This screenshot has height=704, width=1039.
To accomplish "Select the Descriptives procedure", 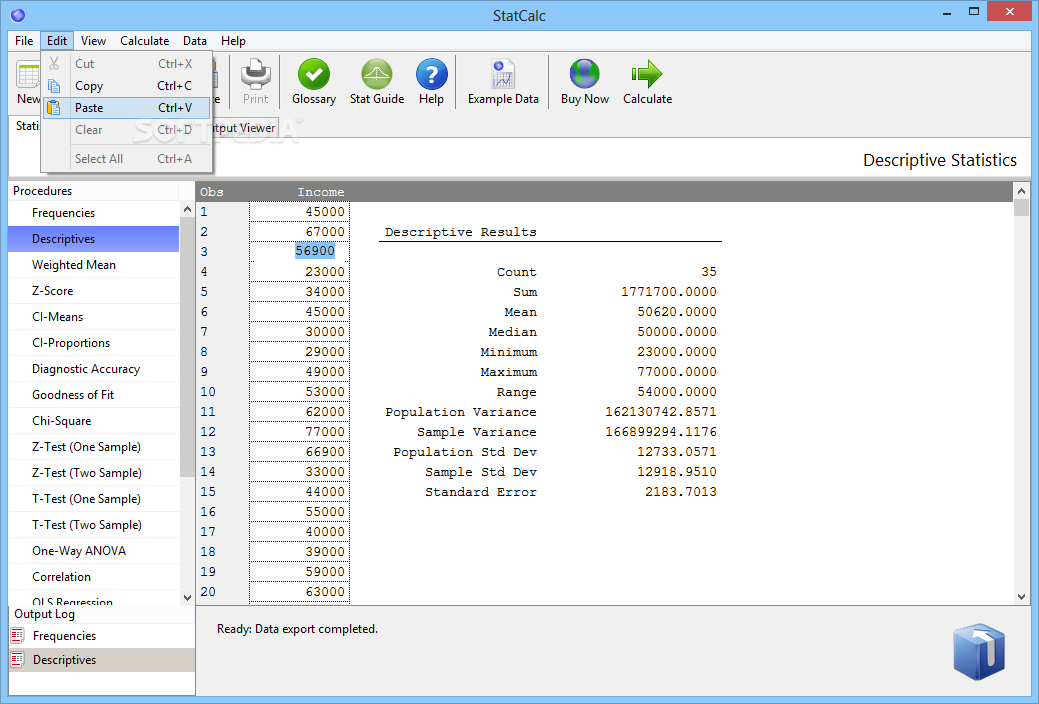I will (93, 239).
